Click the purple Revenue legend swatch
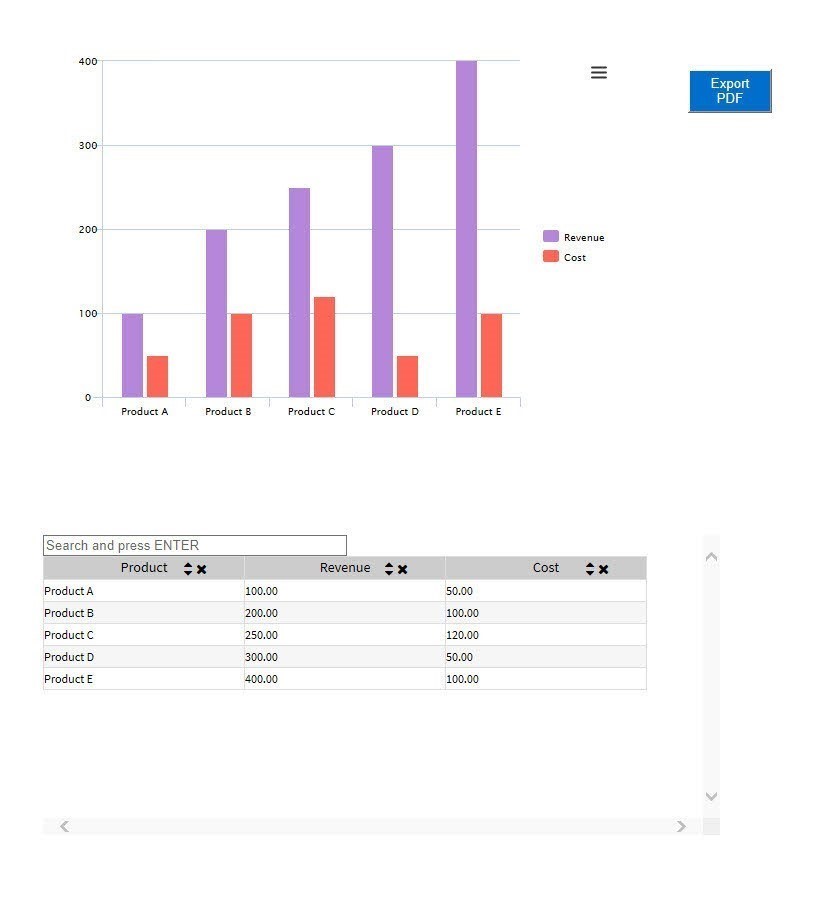This screenshot has width=823, height=911. 551,237
